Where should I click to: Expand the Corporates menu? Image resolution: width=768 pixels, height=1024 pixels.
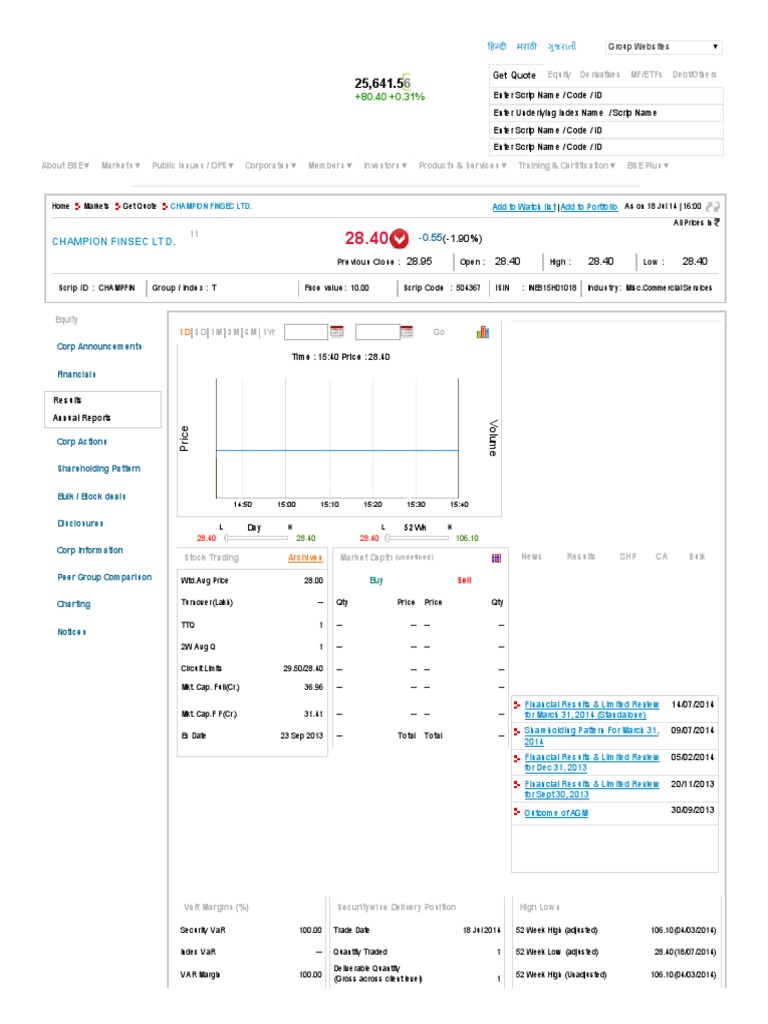[x=270, y=165]
